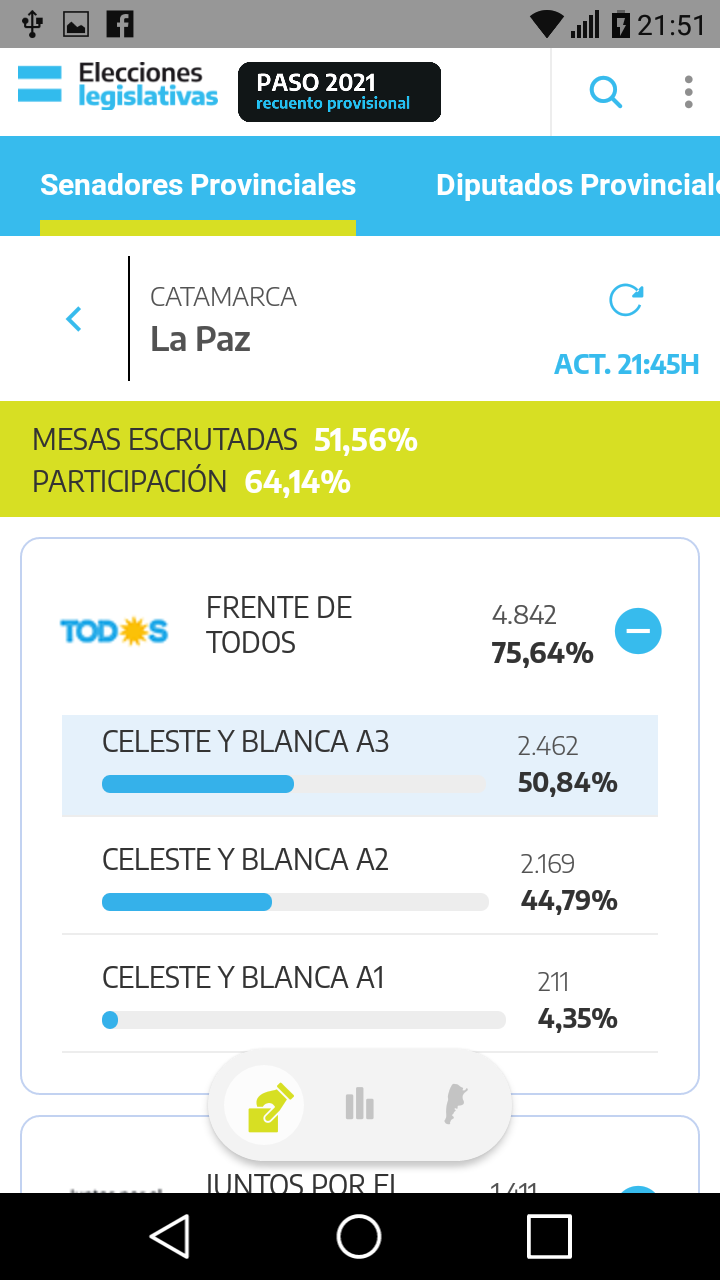Tap the PASO 2021 recuento provisional button
The width and height of the screenshot is (720, 1280).
pos(339,92)
